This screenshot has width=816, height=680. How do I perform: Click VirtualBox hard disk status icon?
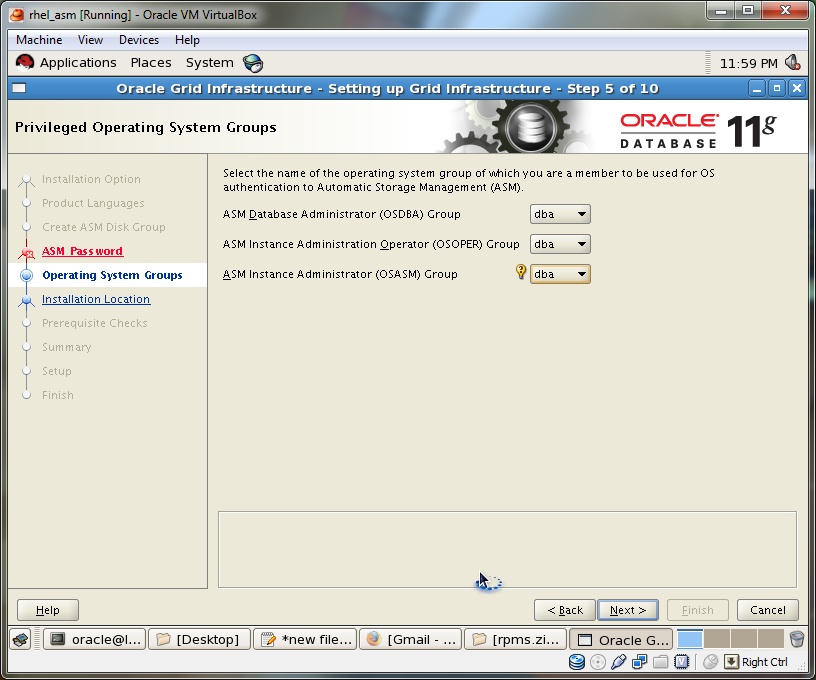coord(577,662)
